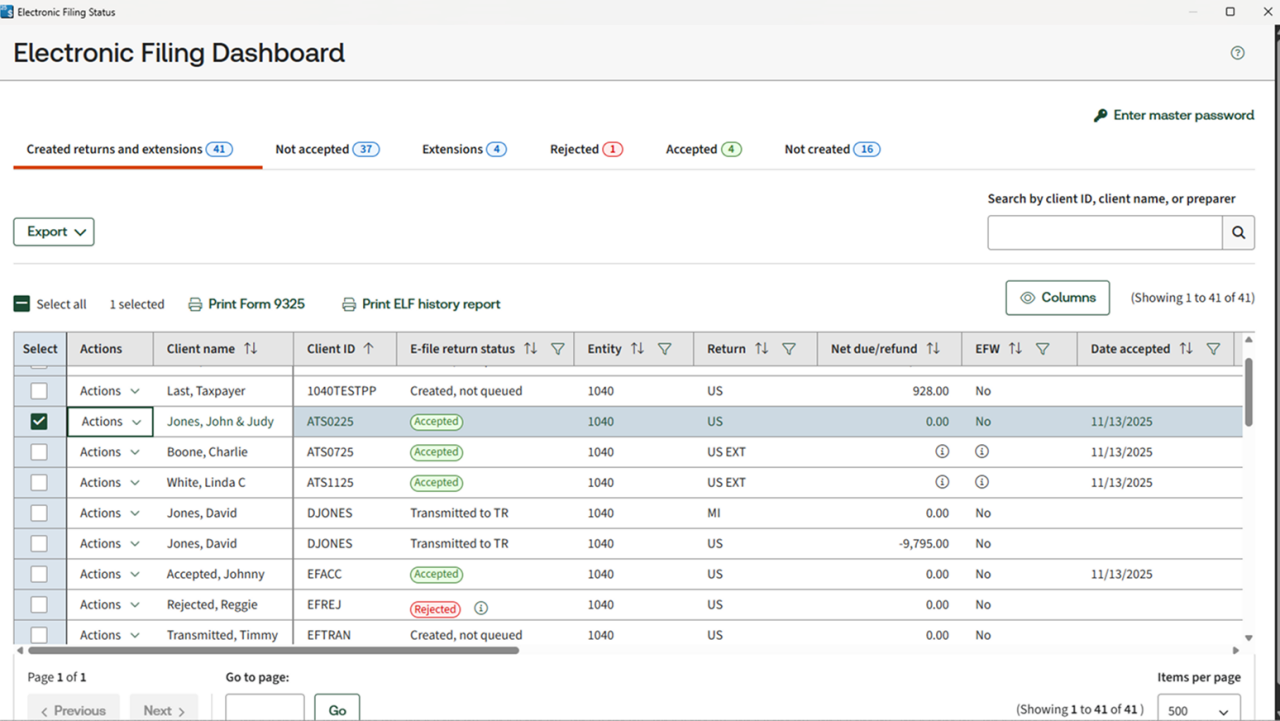
Task: Expand Actions dropdown for Rejected, Reggie
Action: (x=110, y=605)
